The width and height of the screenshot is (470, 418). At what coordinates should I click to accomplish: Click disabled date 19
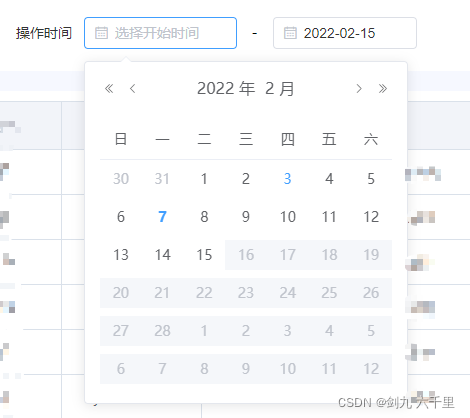(371, 255)
